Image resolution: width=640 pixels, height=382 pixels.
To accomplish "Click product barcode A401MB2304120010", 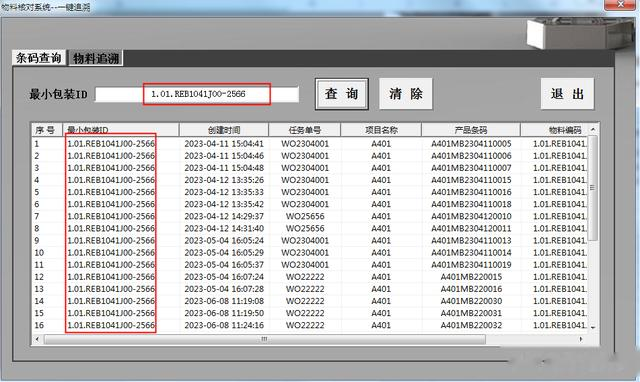I will click(x=471, y=216).
